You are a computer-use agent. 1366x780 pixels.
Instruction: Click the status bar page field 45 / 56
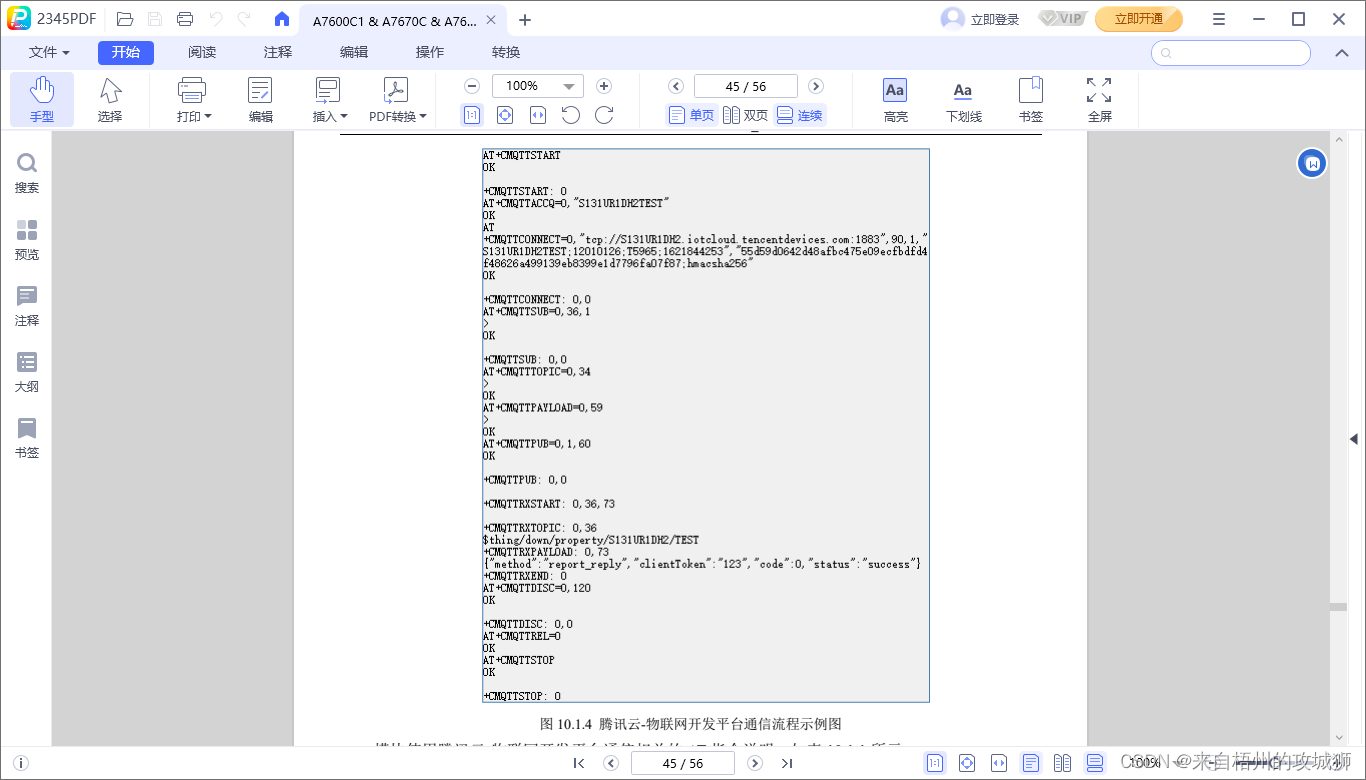click(683, 763)
